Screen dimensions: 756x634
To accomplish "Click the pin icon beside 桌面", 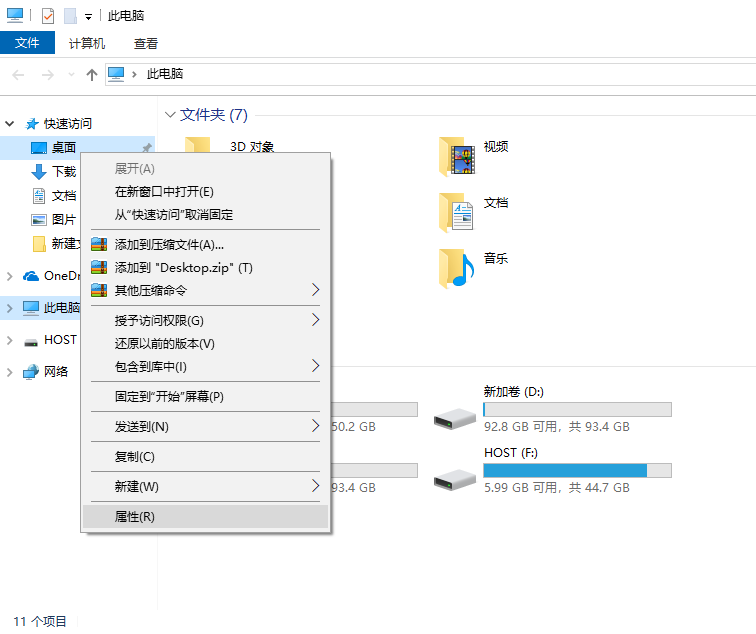I will click(147, 148).
